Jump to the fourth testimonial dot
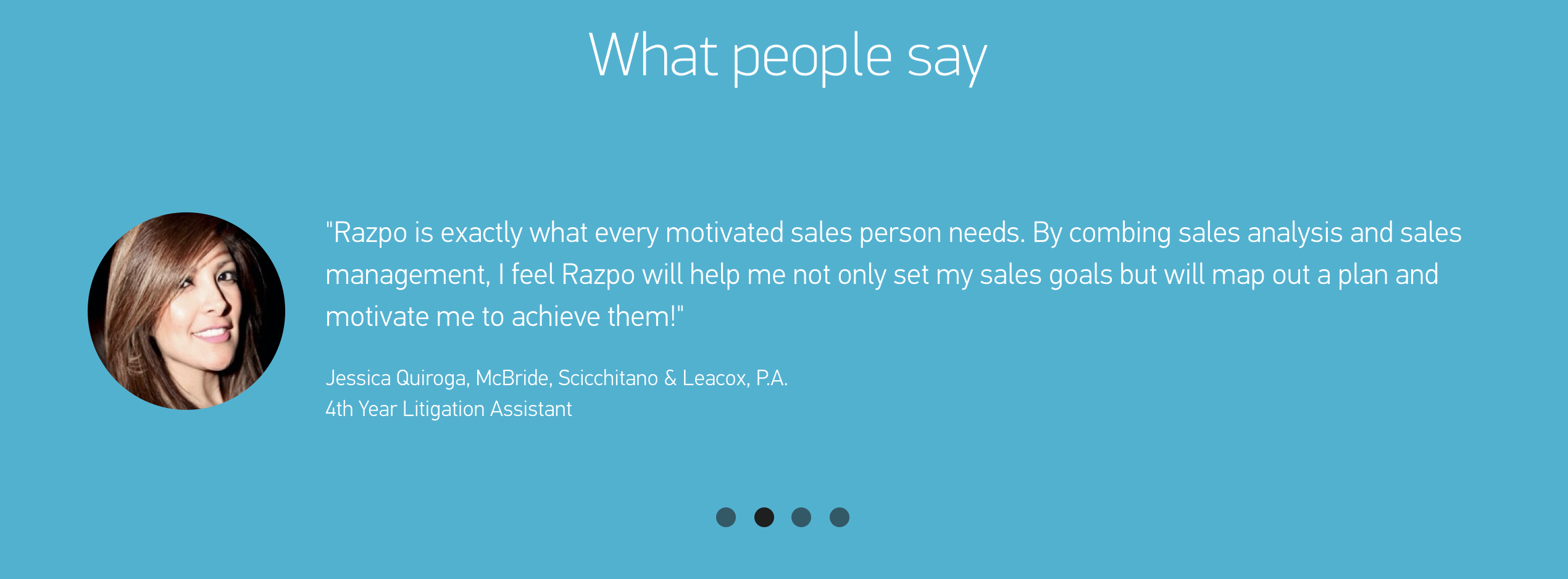Viewport: 1568px width, 579px height. point(840,517)
